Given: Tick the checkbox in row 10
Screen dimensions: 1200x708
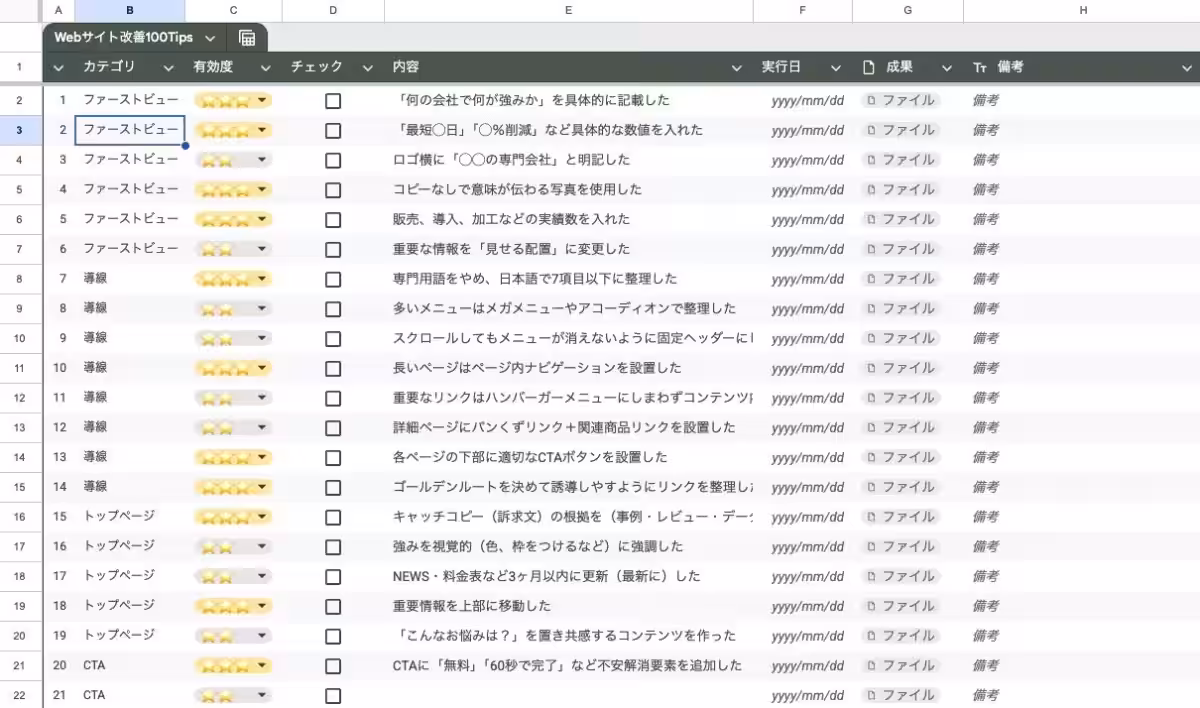Looking at the screenshot, I should click(x=332, y=338).
